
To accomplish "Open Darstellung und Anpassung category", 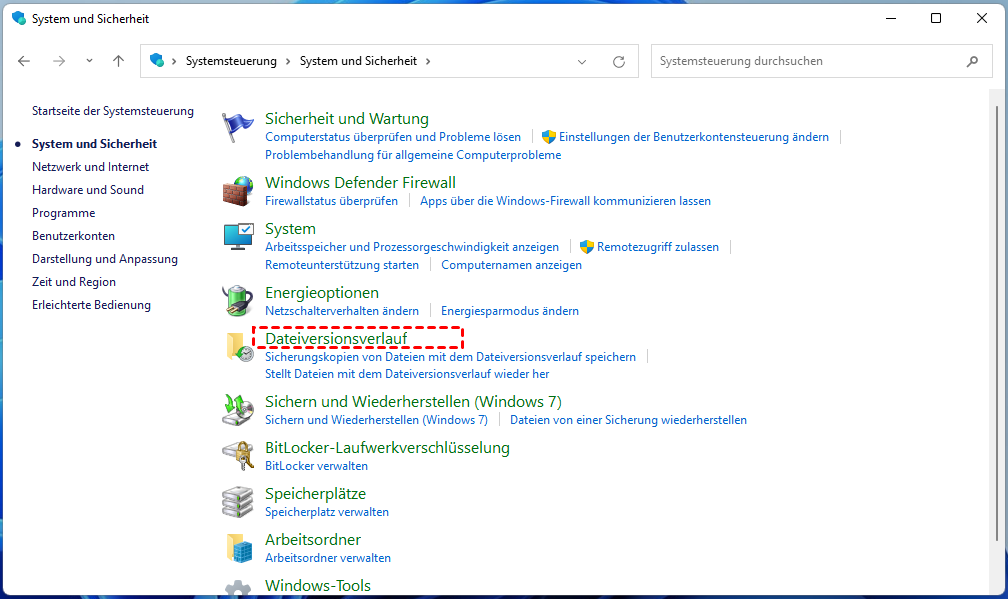I will 105,259.
